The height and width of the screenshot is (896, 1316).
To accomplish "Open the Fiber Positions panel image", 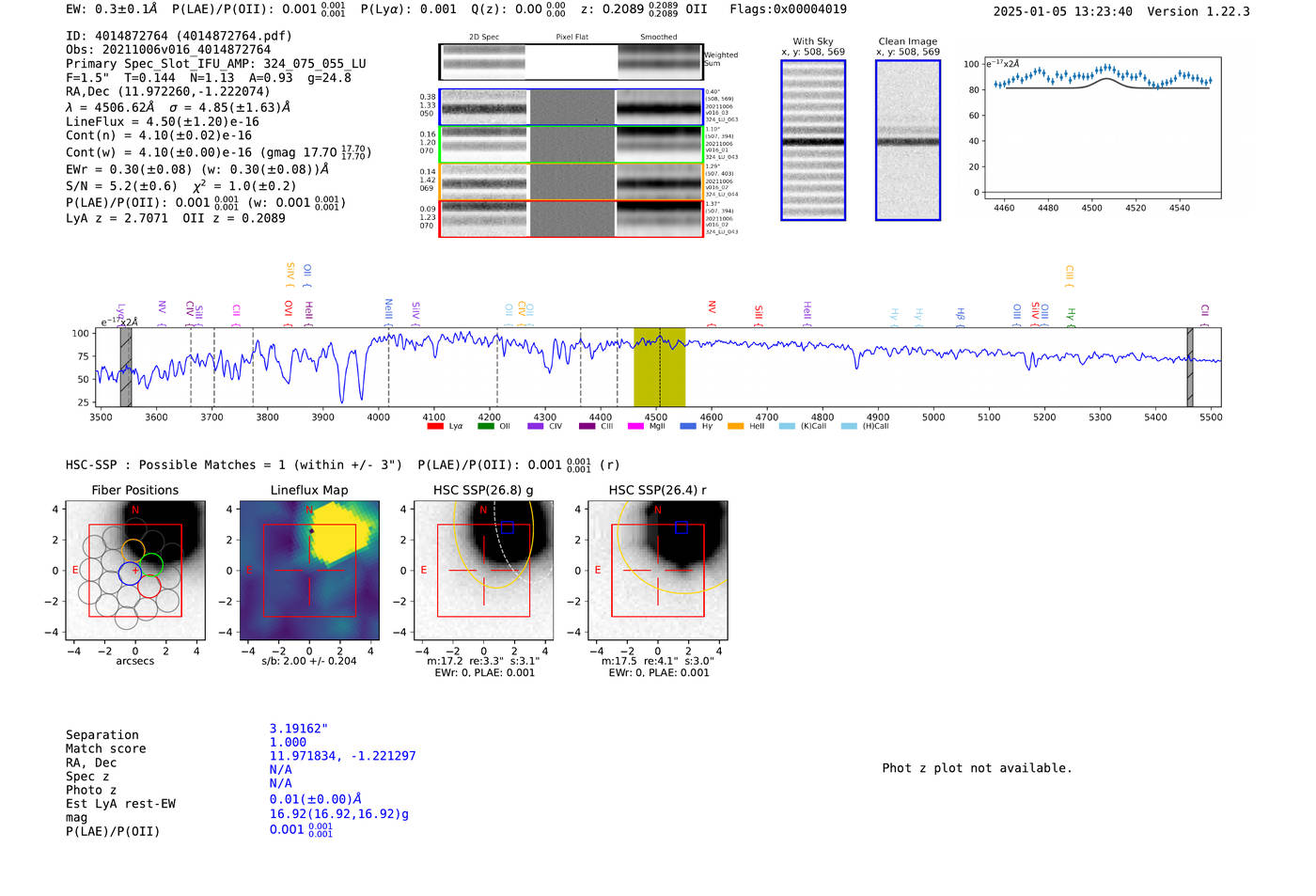I will pyautogui.click(x=135, y=571).
